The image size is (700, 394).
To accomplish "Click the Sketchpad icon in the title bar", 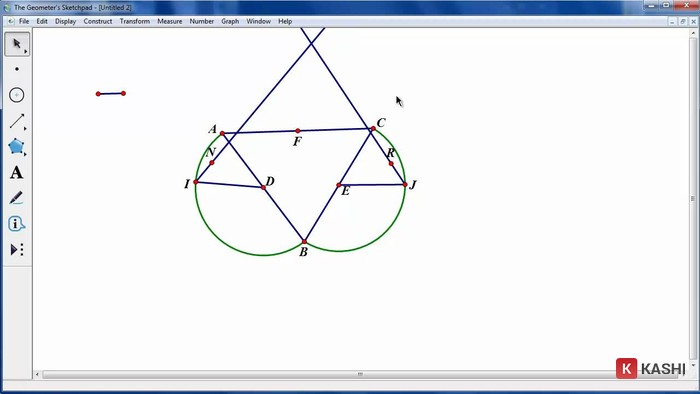I will coord(7,8).
